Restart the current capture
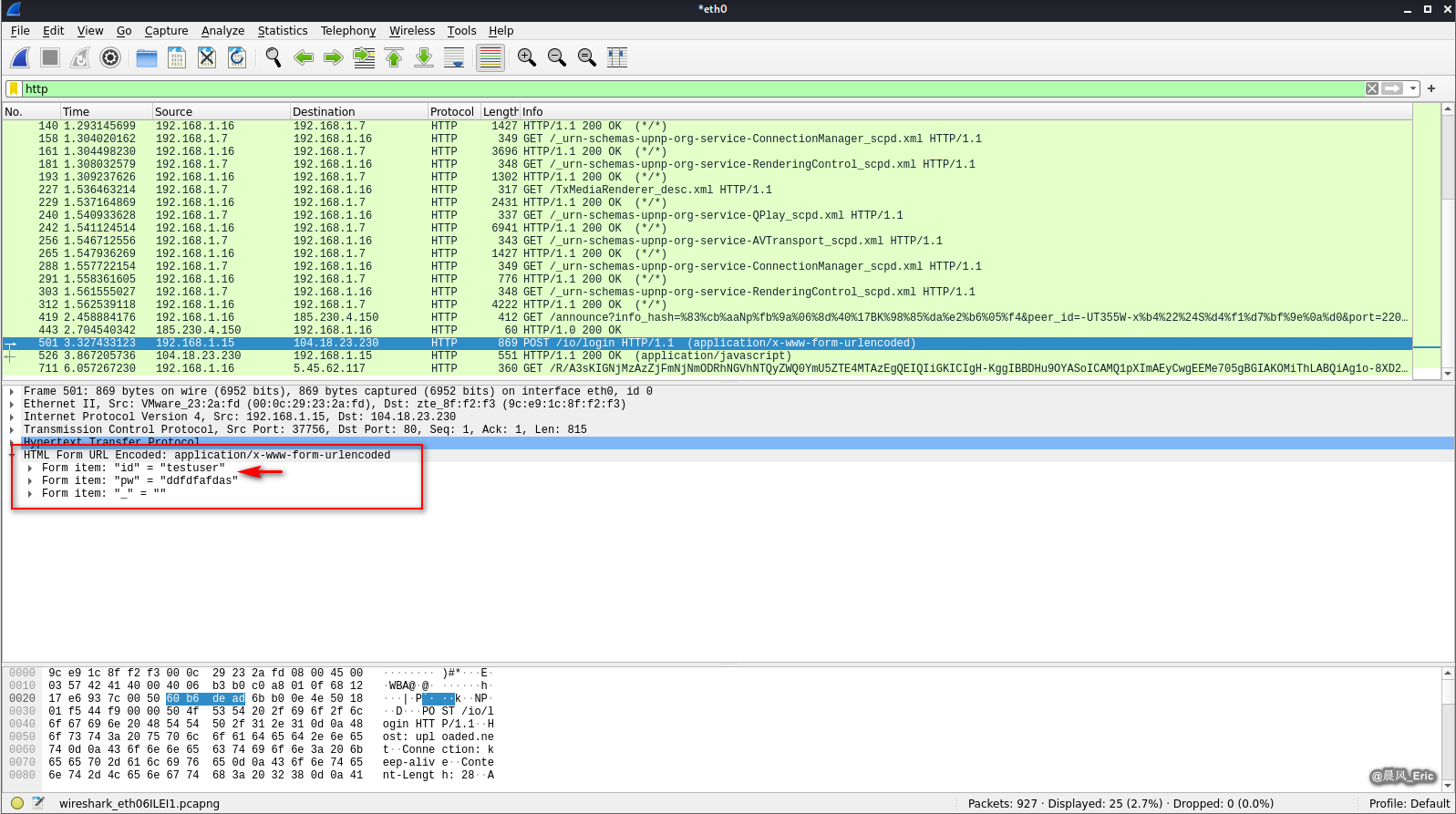This screenshot has width=1456, height=814. tap(80, 57)
